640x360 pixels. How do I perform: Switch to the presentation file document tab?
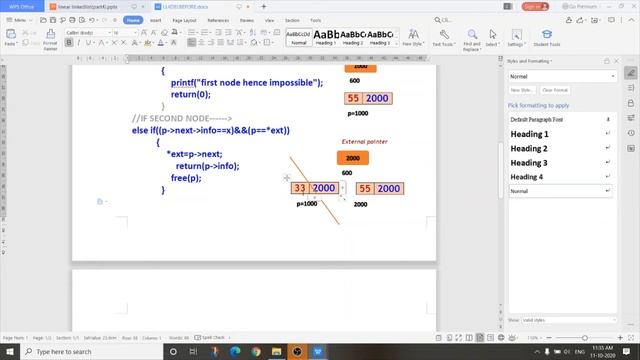97,7
